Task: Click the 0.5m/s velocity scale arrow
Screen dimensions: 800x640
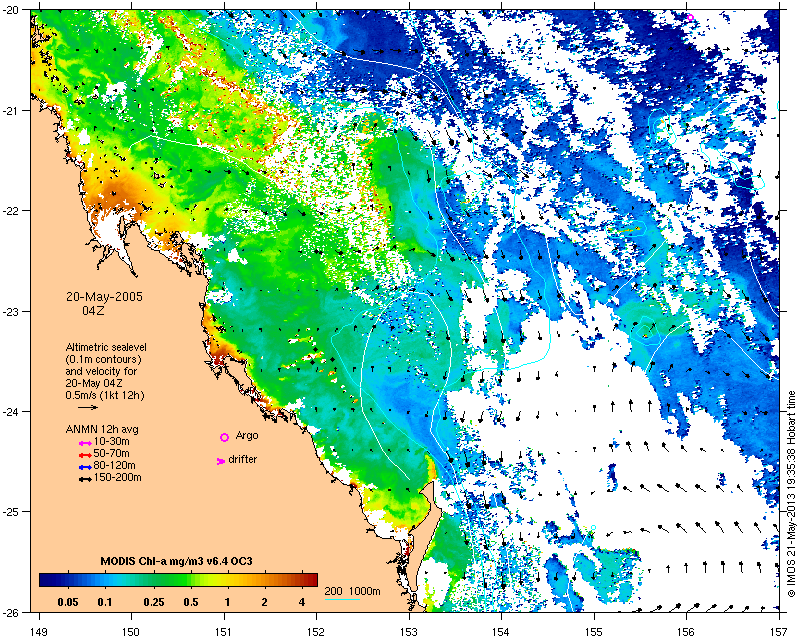Action: (88, 407)
